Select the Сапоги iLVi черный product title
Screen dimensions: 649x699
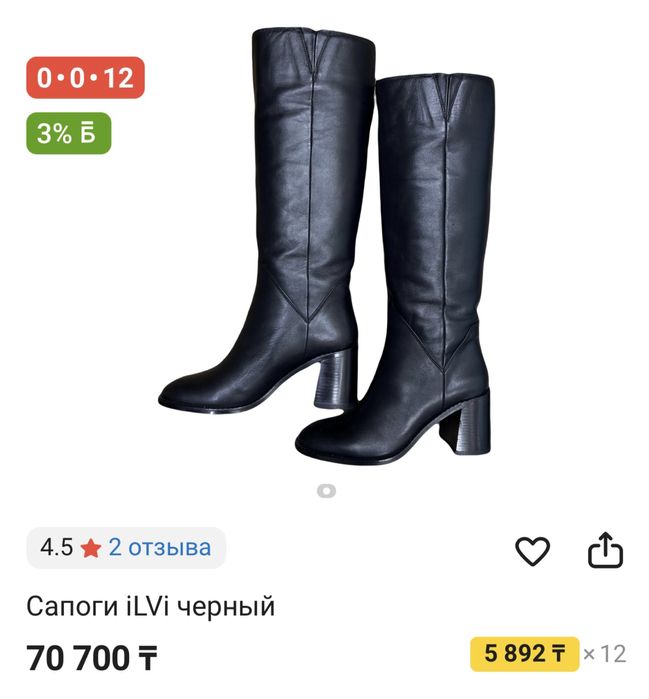tap(151, 606)
